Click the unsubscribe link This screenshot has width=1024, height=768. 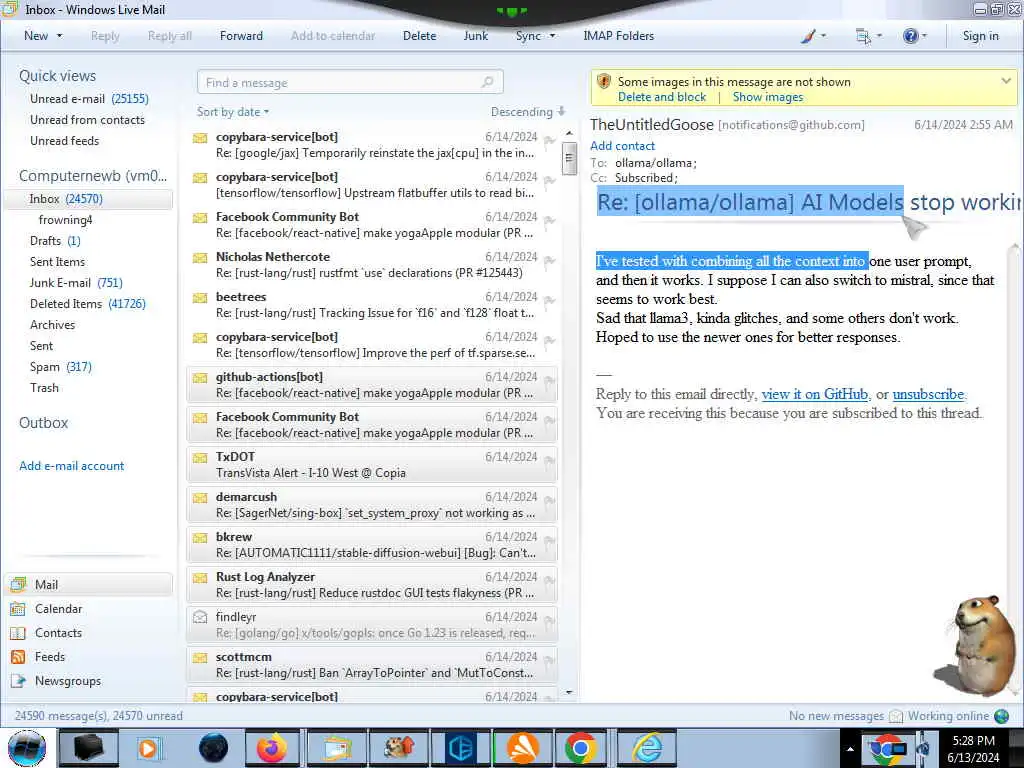point(928,394)
